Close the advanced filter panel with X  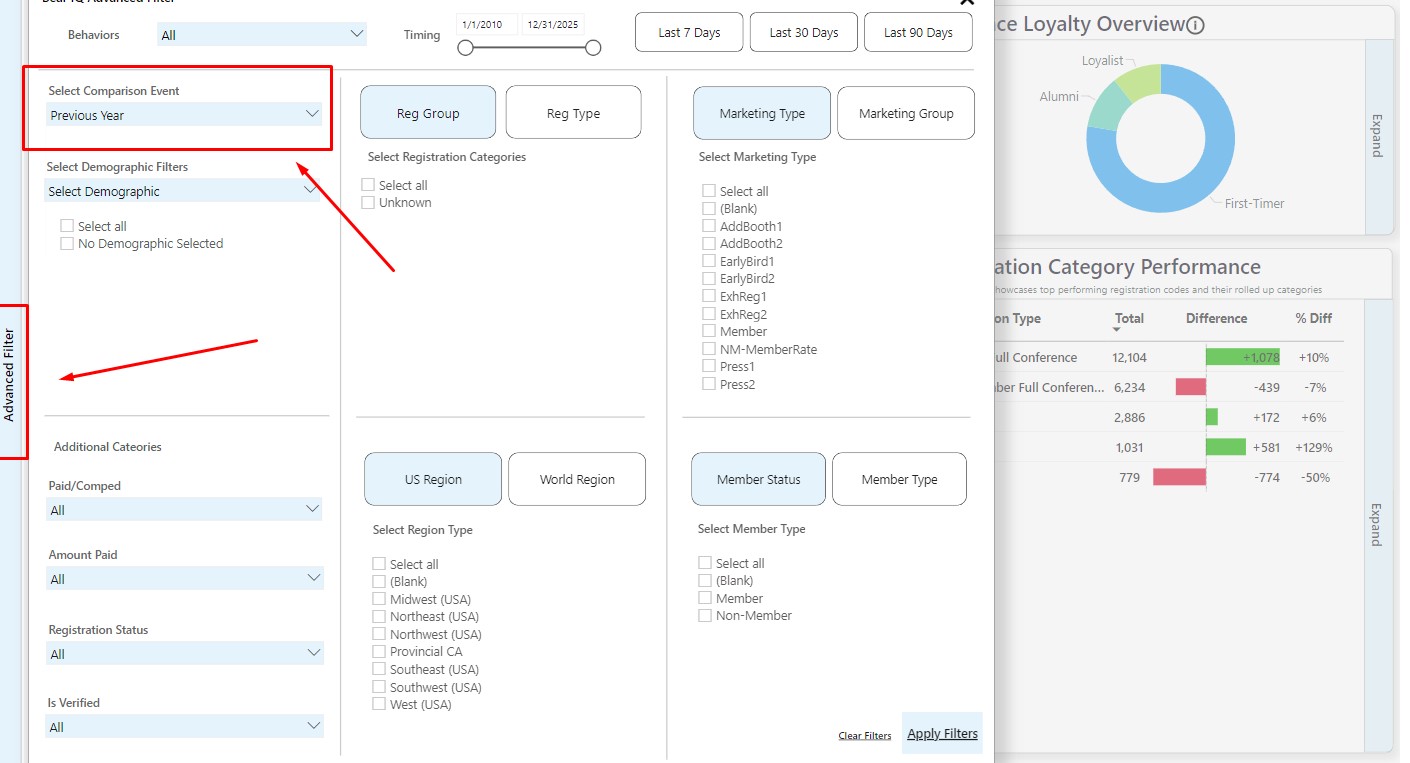pyautogui.click(x=966, y=3)
